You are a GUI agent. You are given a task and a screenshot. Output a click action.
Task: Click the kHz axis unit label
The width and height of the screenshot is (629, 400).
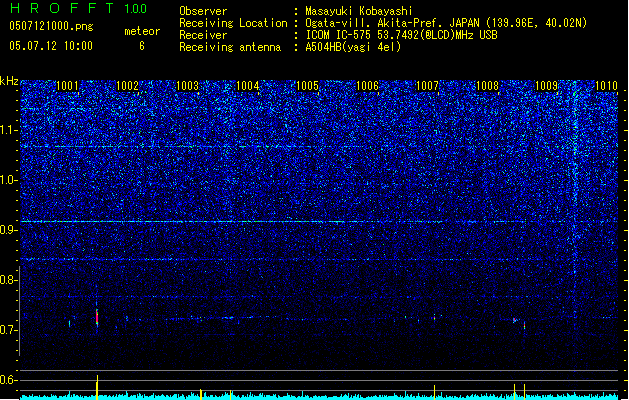(9, 81)
